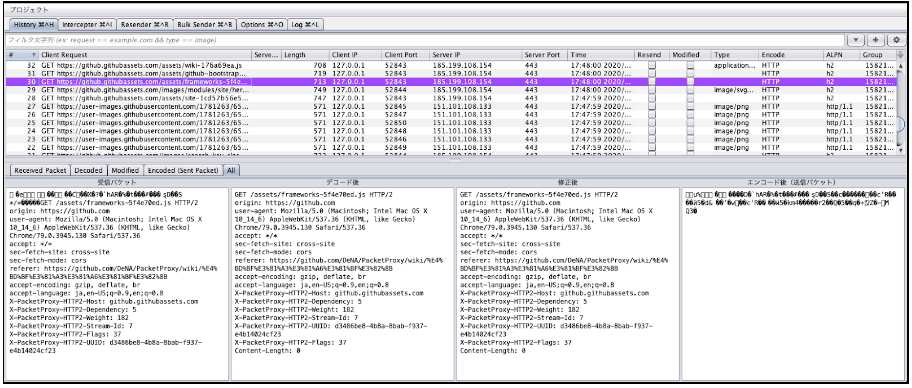Image resolution: width=912 pixels, height=388 pixels.
Task: Tick the Modified checkbox for packet 26
Action: click(690, 115)
